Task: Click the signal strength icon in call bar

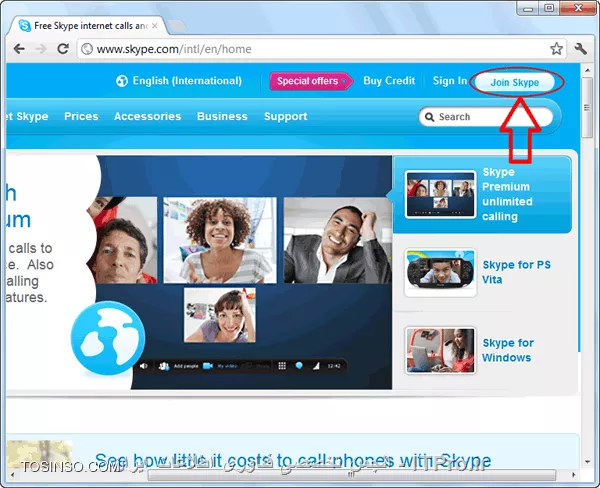Action: [x=316, y=366]
